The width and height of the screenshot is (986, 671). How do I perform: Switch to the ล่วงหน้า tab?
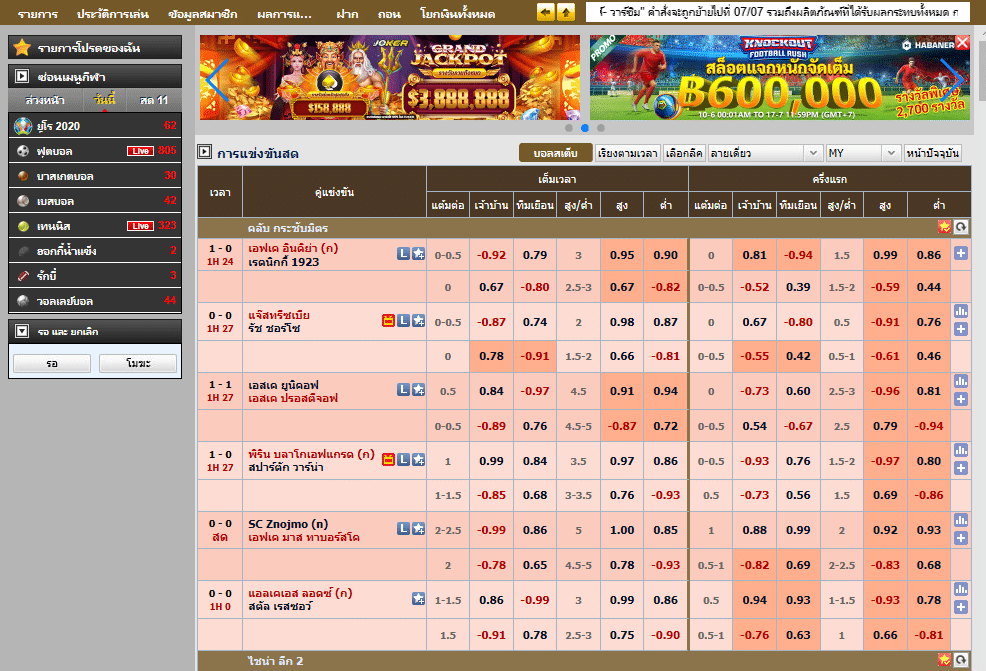(x=45, y=100)
